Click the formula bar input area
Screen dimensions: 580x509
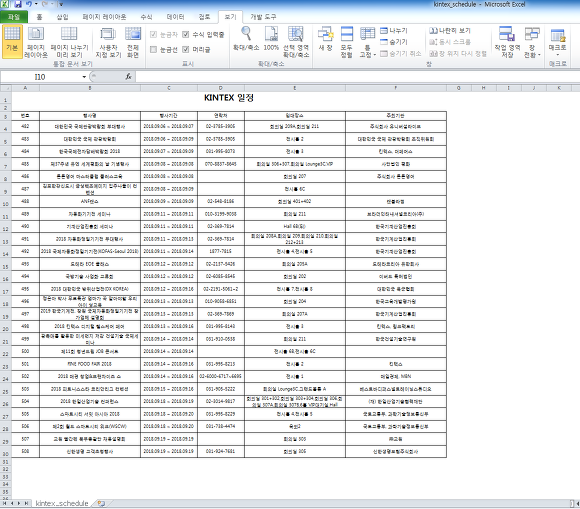click(357, 77)
